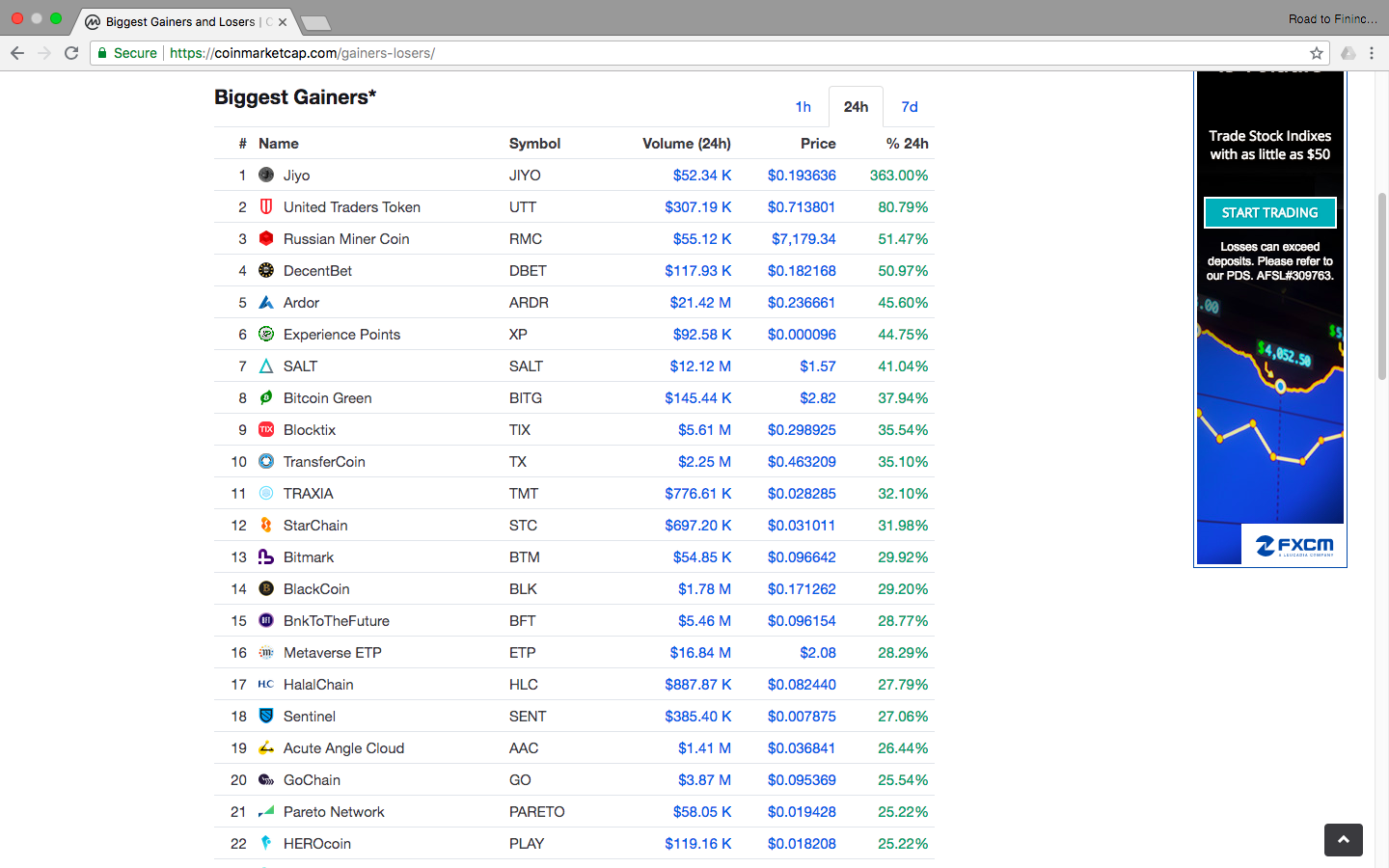Open the United Traders Token link

coord(352,207)
